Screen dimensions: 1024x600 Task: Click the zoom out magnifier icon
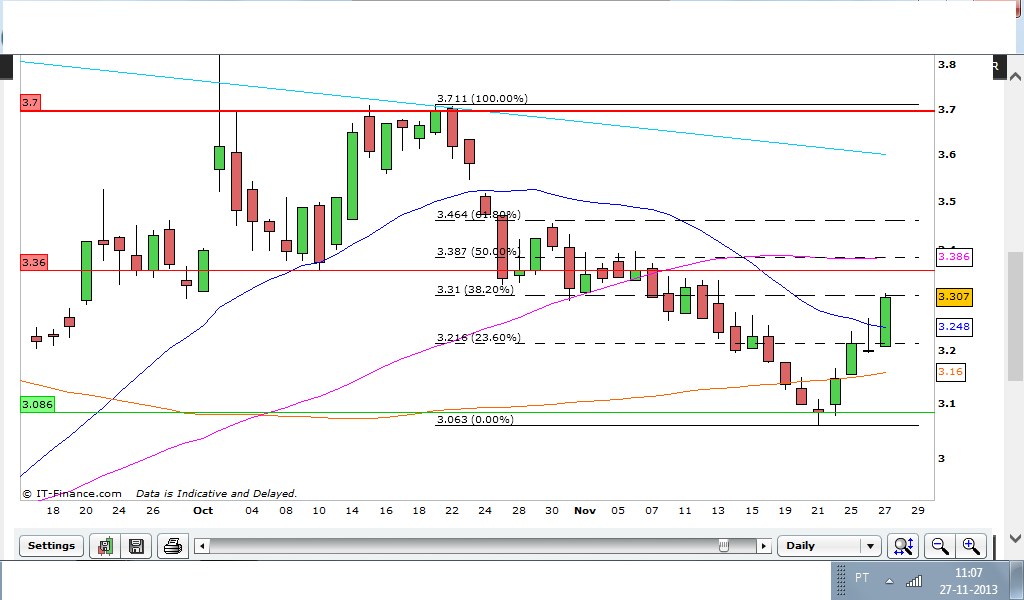point(940,546)
